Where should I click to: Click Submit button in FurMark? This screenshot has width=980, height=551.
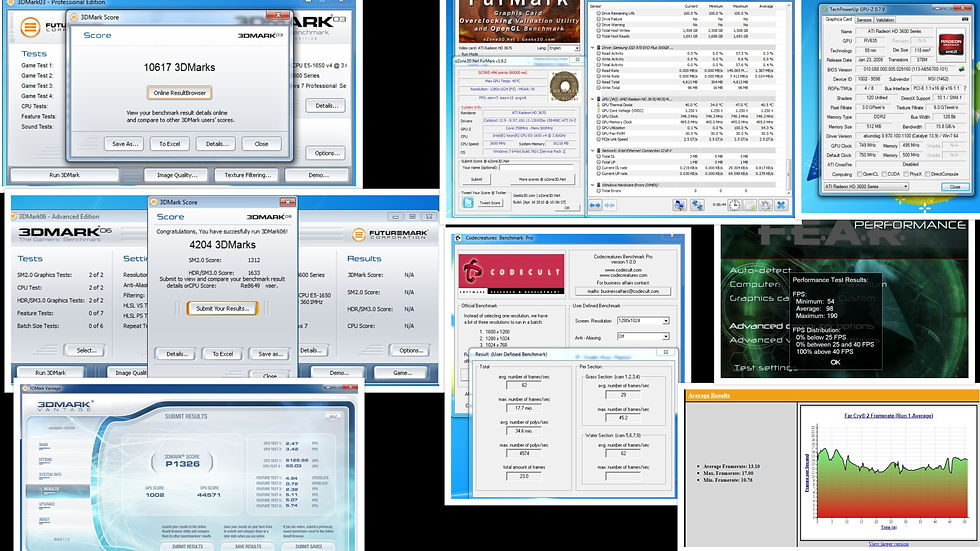tap(477, 179)
